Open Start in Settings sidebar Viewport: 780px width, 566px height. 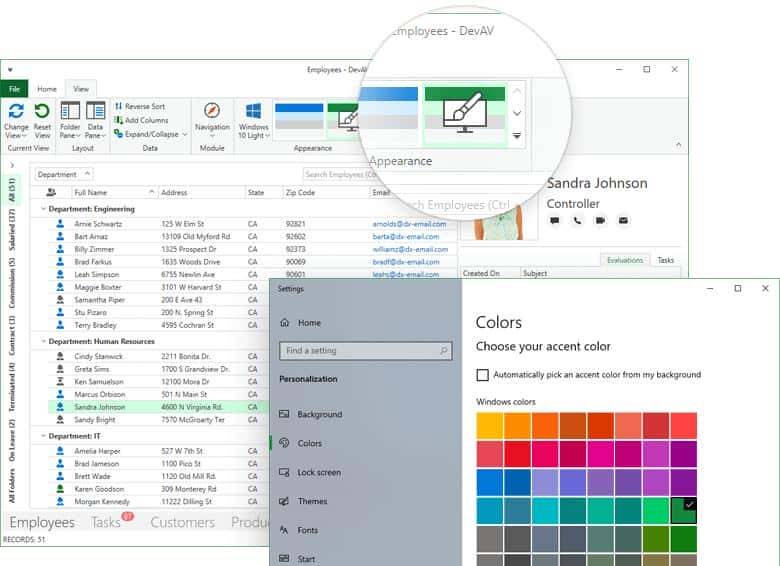[x=297, y=559]
